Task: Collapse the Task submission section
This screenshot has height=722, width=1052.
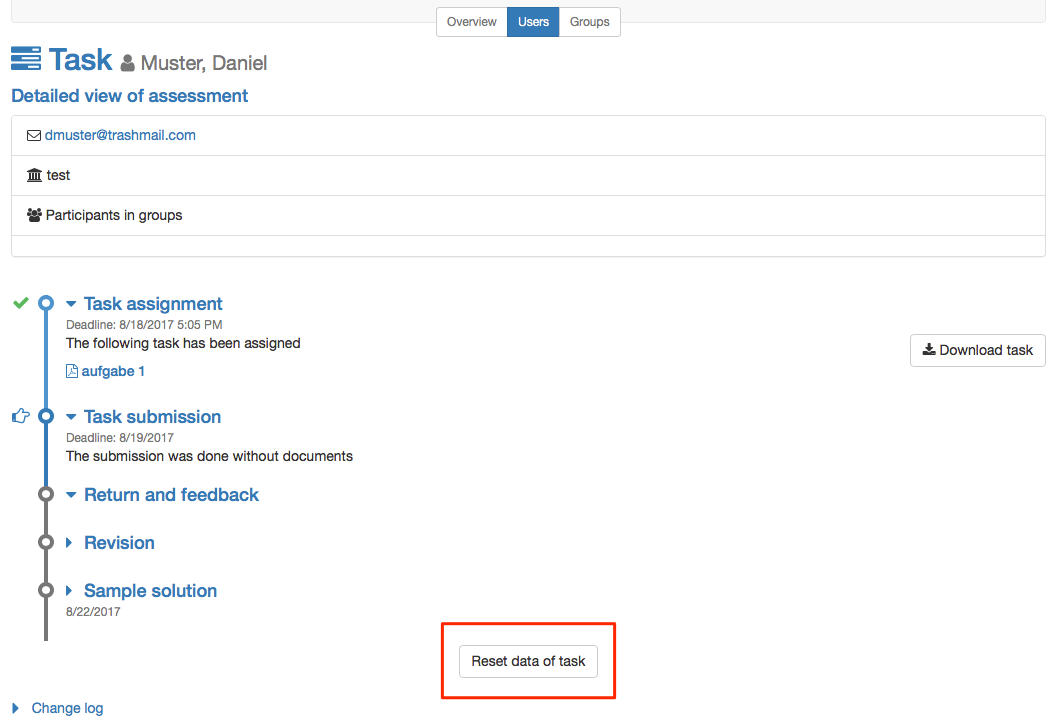Action: [71, 417]
